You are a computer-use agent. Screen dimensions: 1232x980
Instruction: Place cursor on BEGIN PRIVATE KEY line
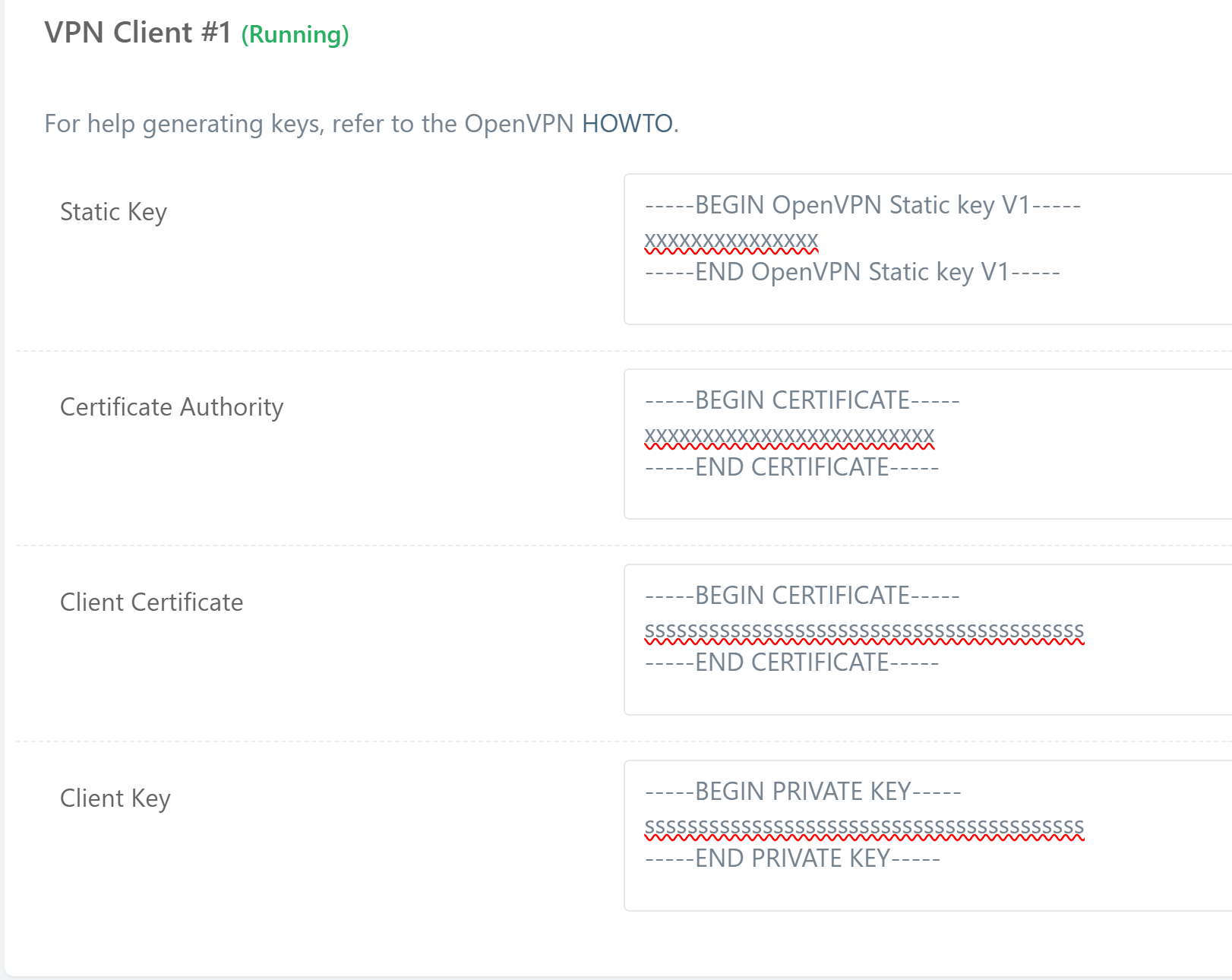click(x=803, y=792)
